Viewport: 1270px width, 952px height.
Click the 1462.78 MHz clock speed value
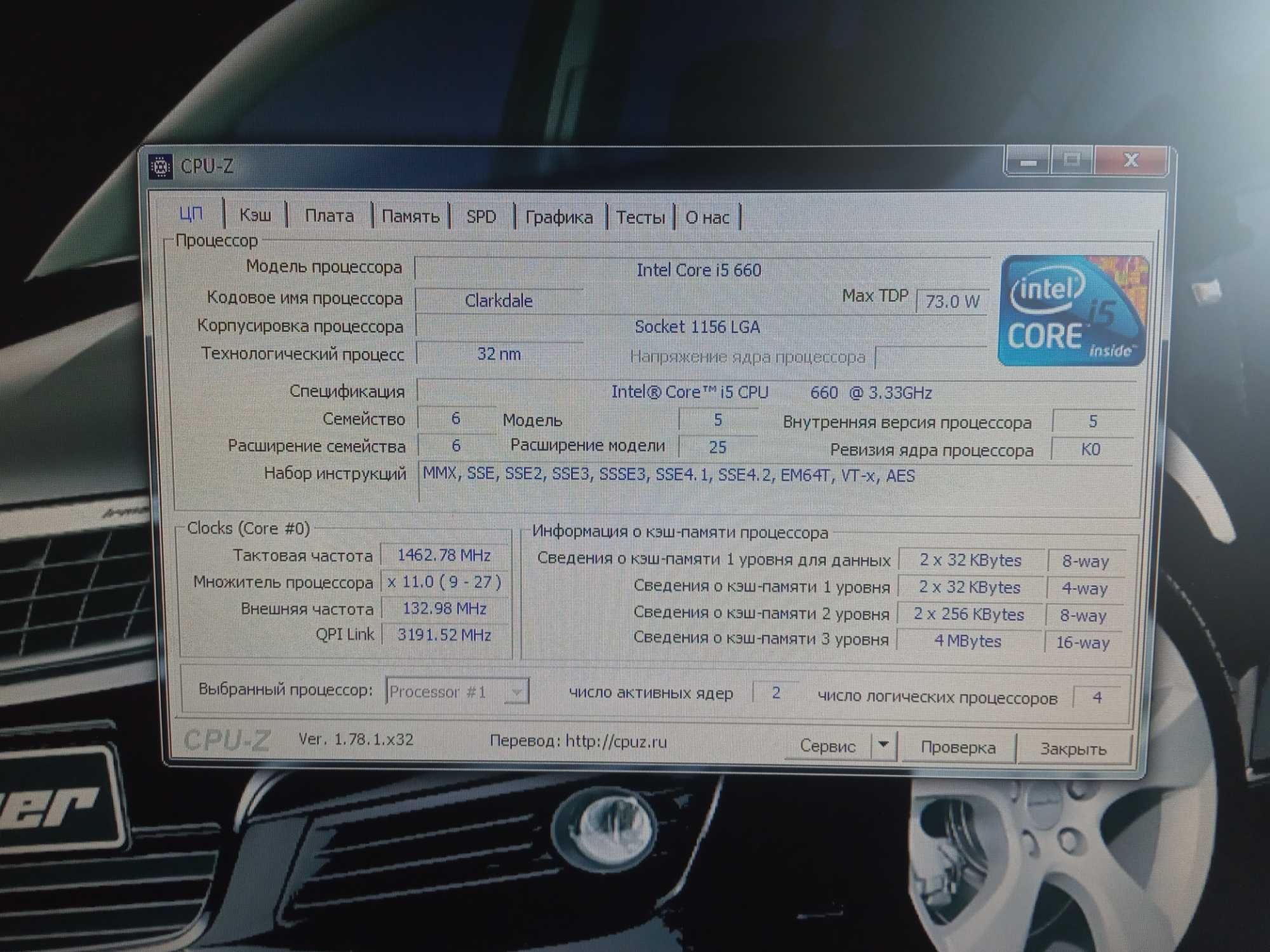coord(444,555)
